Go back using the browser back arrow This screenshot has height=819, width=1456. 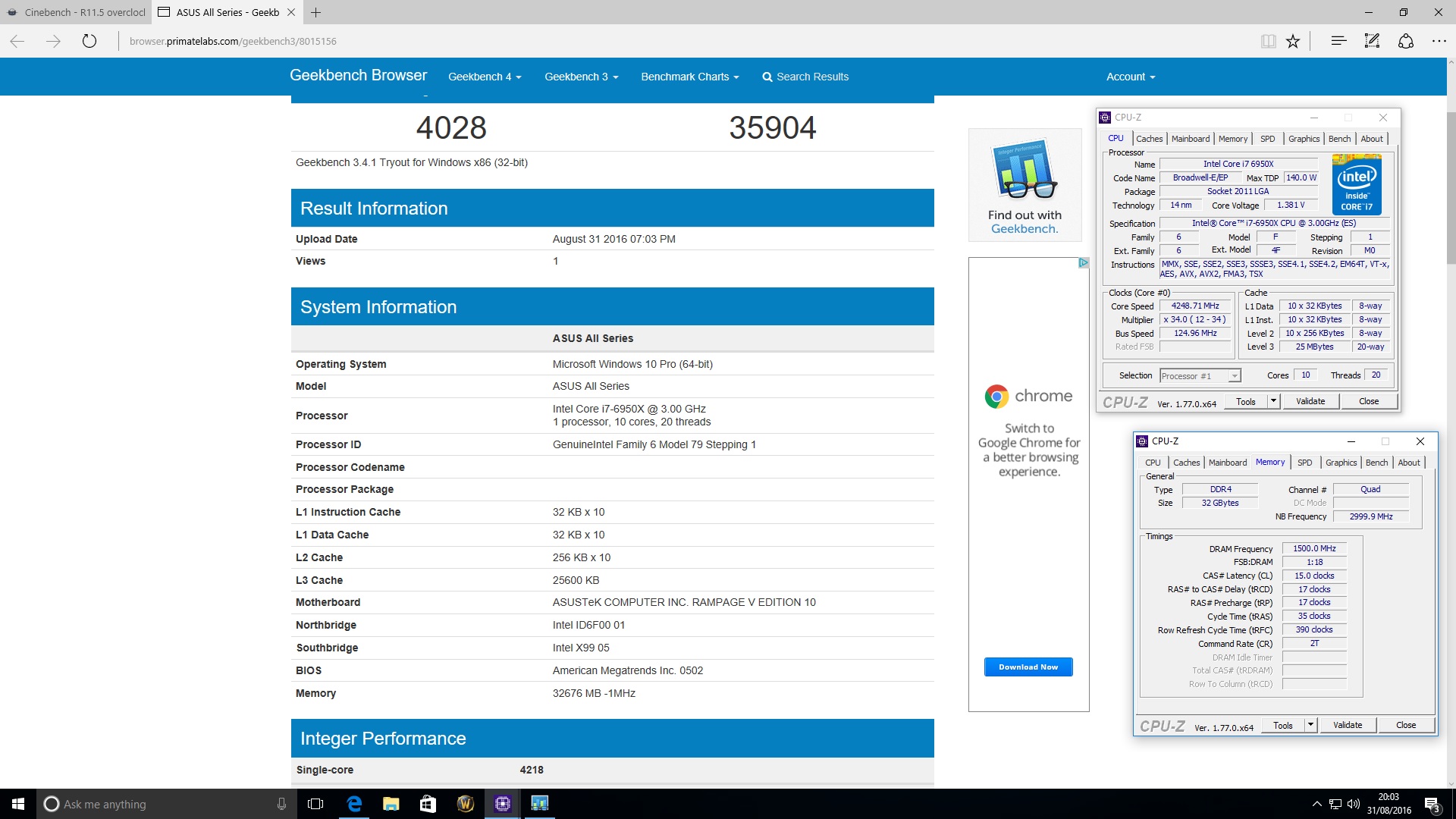[17, 41]
